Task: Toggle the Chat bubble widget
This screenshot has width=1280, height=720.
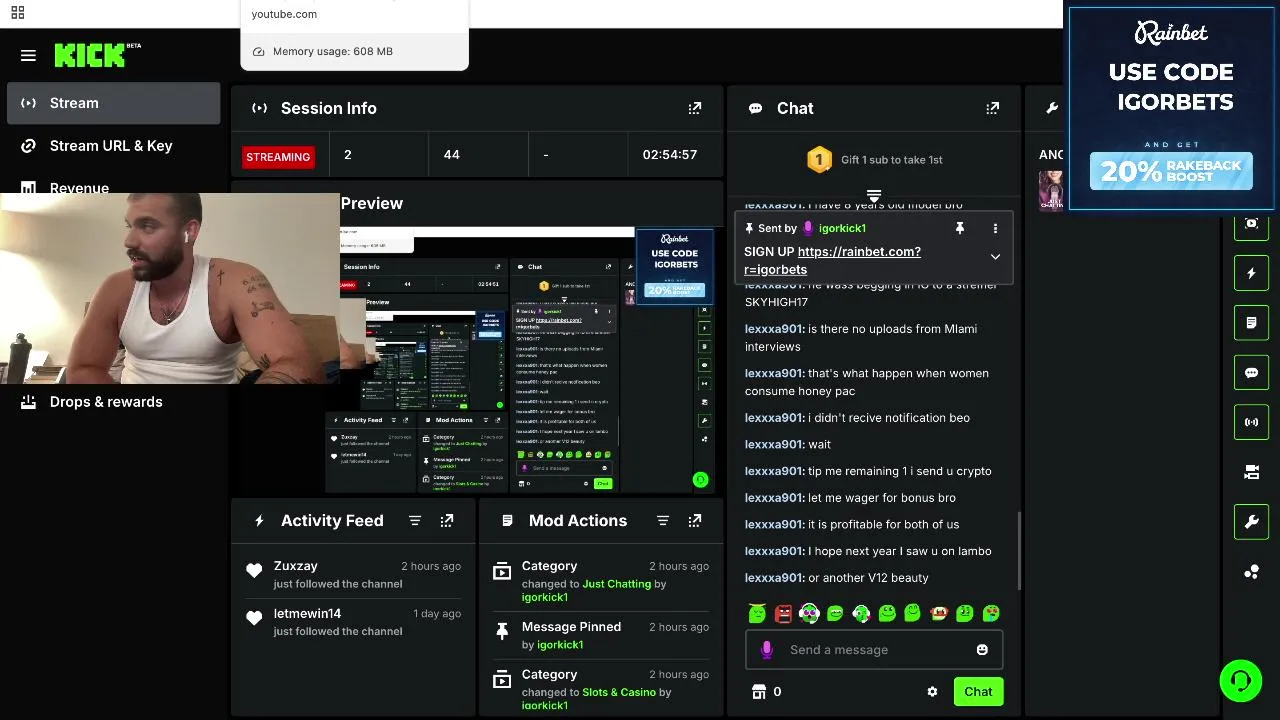Action: pyautogui.click(x=1251, y=373)
